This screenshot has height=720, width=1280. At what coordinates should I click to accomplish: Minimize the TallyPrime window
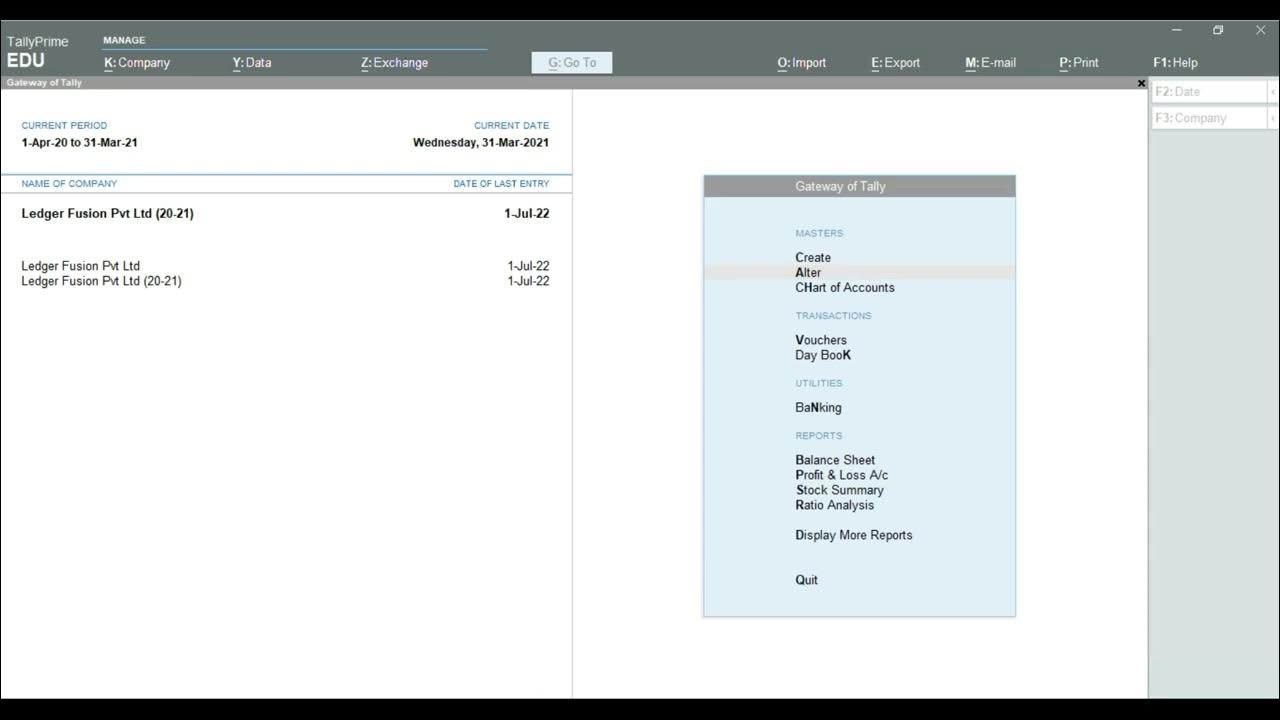pyautogui.click(x=1177, y=30)
